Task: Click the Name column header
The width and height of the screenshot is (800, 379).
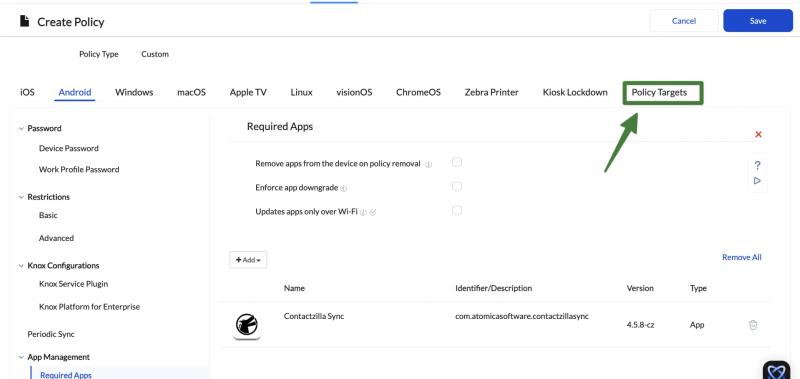Action: click(x=294, y=288)
